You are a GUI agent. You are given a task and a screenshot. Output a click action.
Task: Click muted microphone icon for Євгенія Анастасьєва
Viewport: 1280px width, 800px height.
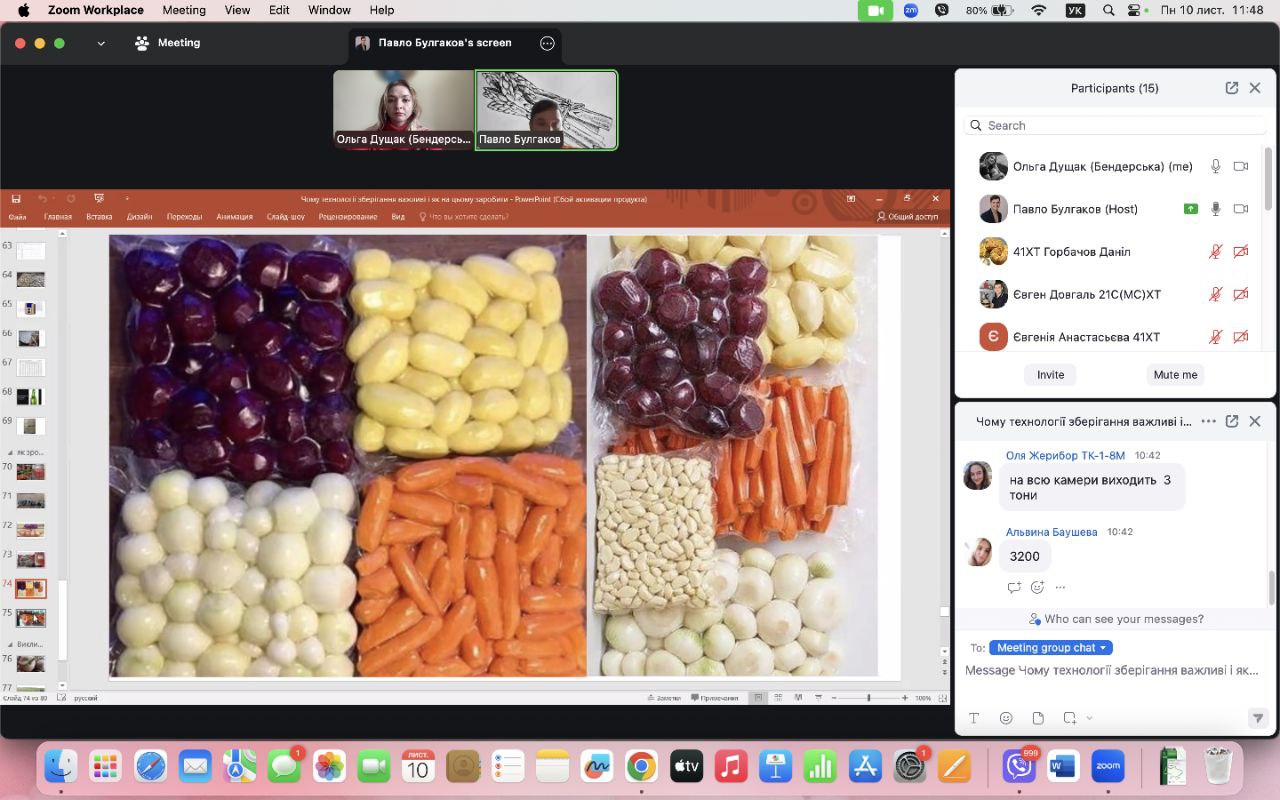pyautogui.click(x=1216, y=337)
